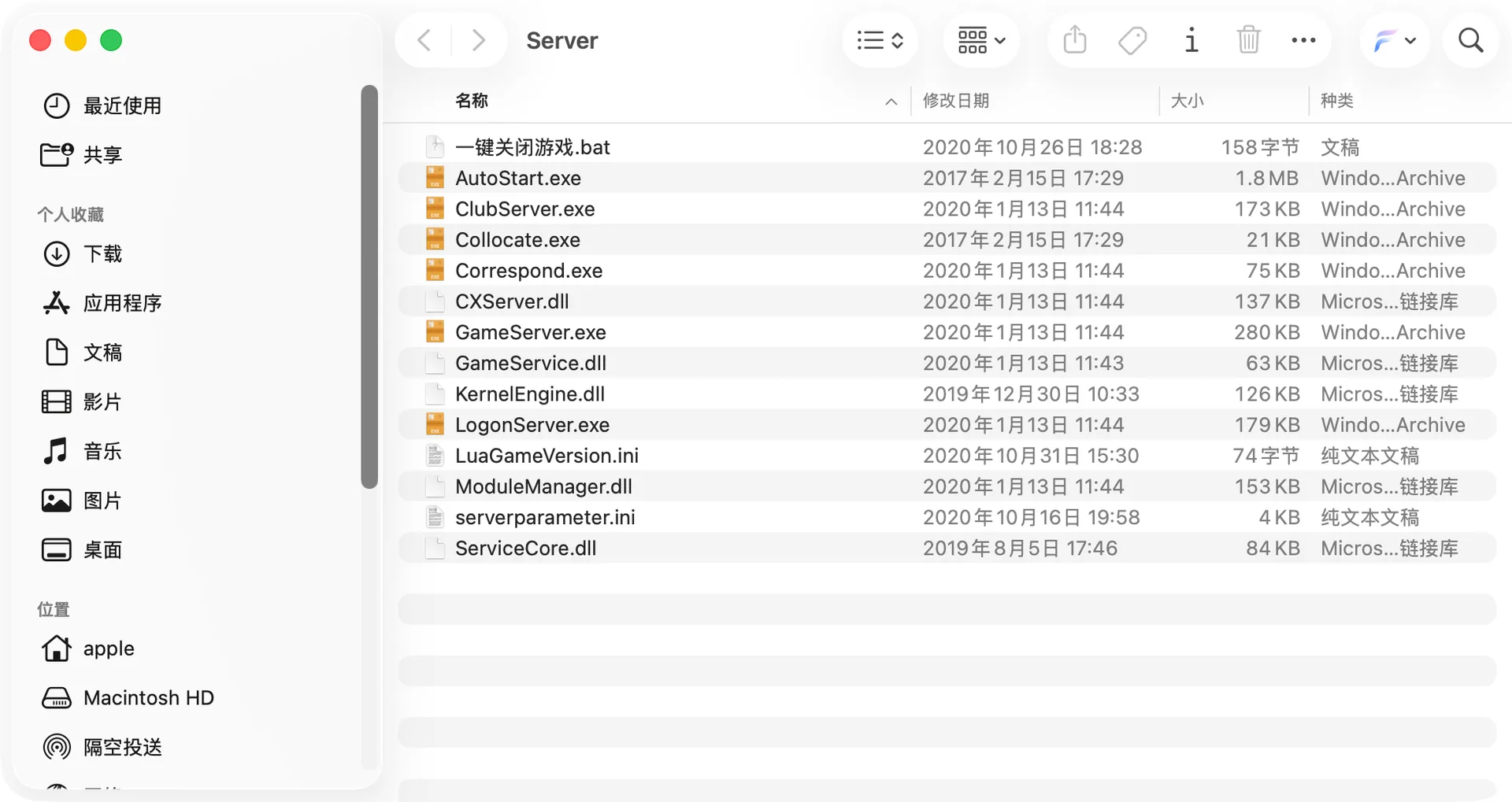Click the 一键关闭游戏.bat file icon
1512x802 pixels.
tap(435, 147)
